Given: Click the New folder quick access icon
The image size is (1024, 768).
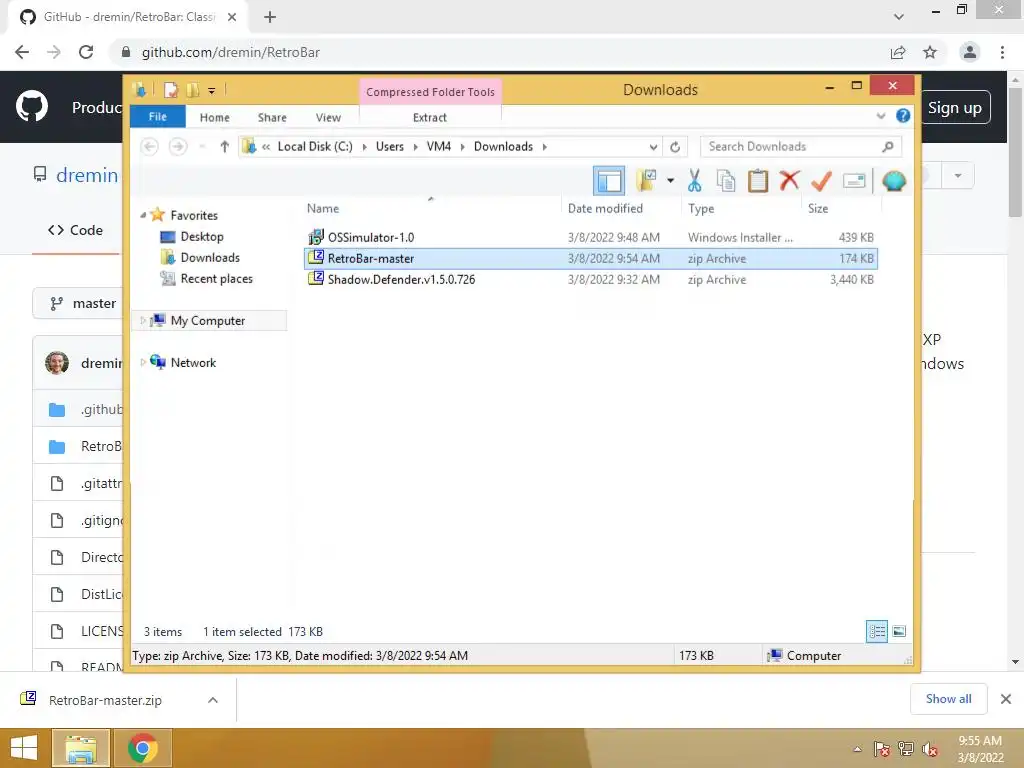Looking at the screenshot, I should point(193,90).
